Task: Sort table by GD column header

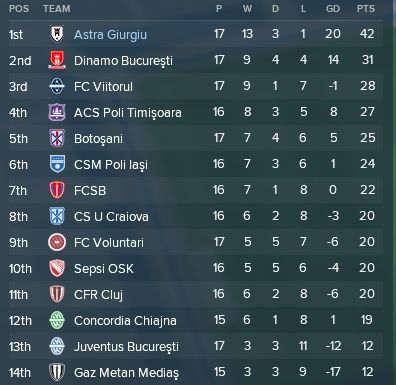Action: pyautogui.click(x=333, y=9)
